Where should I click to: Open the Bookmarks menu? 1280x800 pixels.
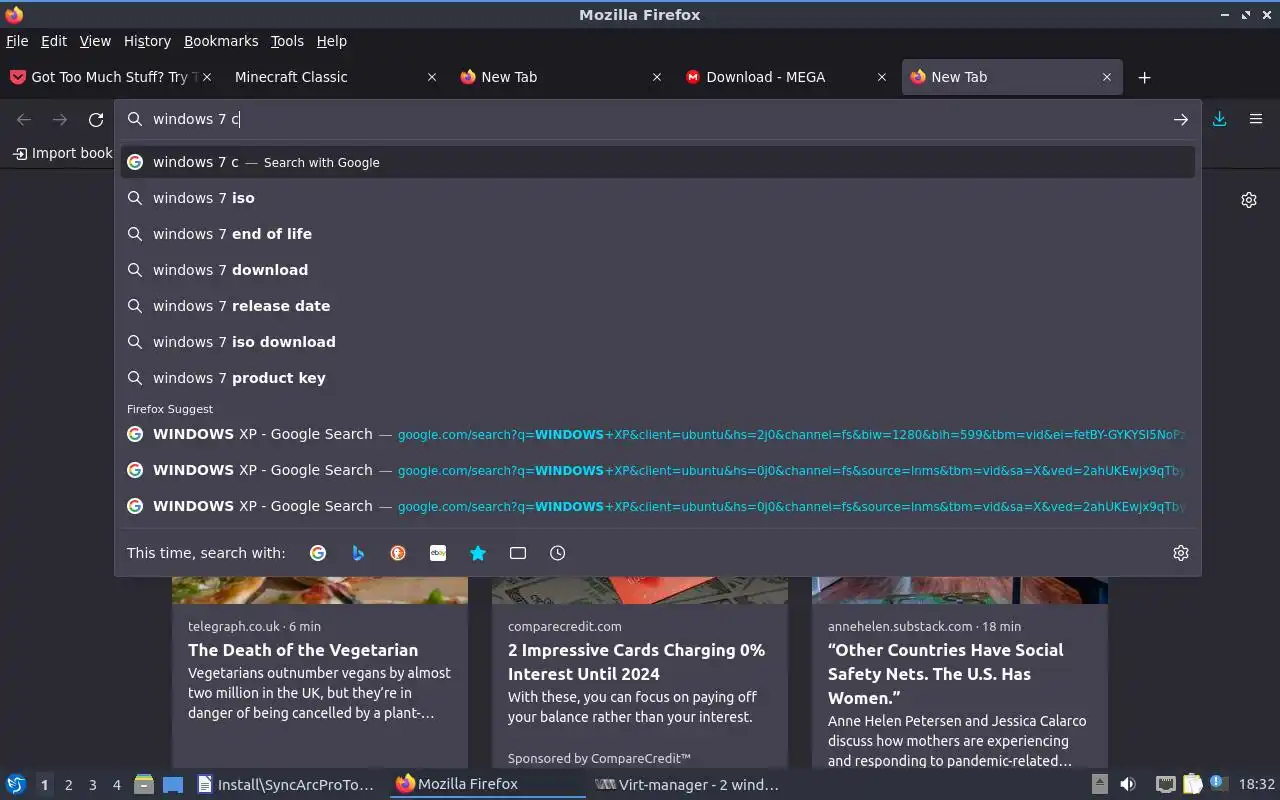(x=221, y=41)
